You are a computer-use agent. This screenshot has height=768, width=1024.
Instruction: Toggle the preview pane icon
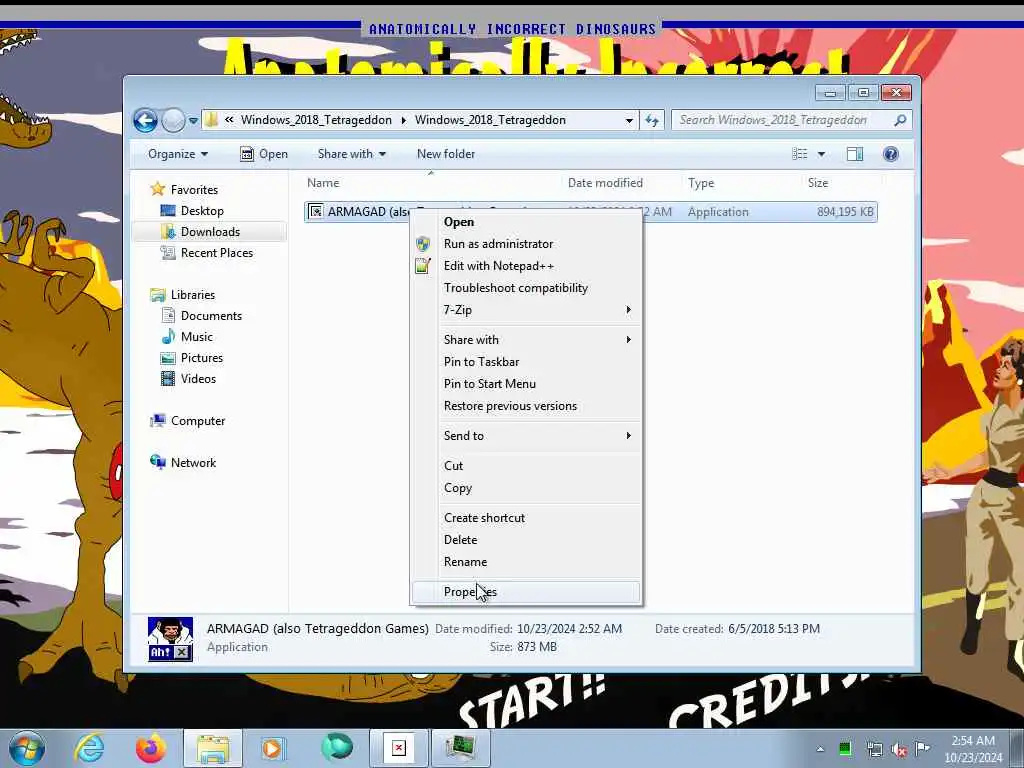tap(855, 154)
